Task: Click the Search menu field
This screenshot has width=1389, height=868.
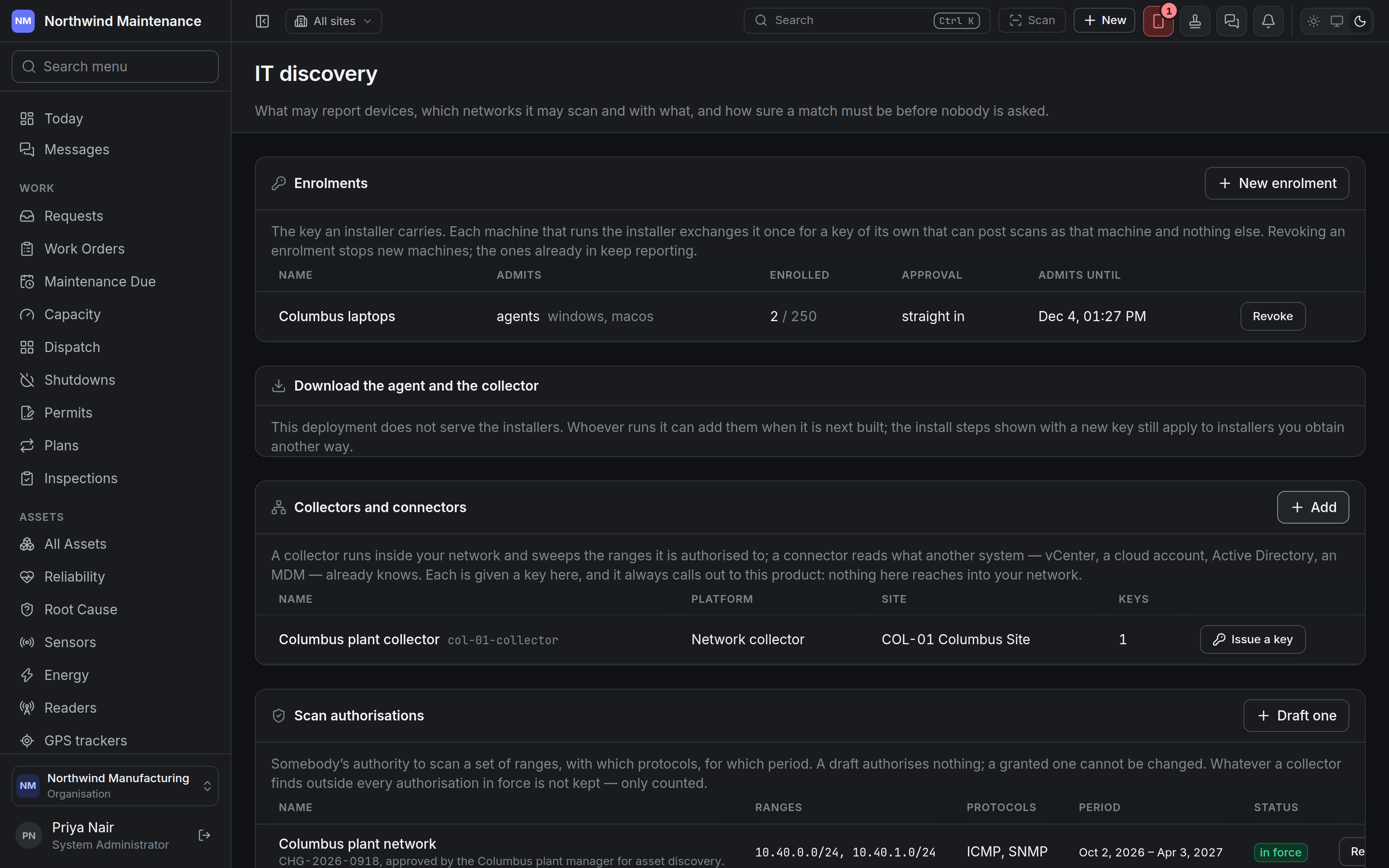Action: [115, 67]
